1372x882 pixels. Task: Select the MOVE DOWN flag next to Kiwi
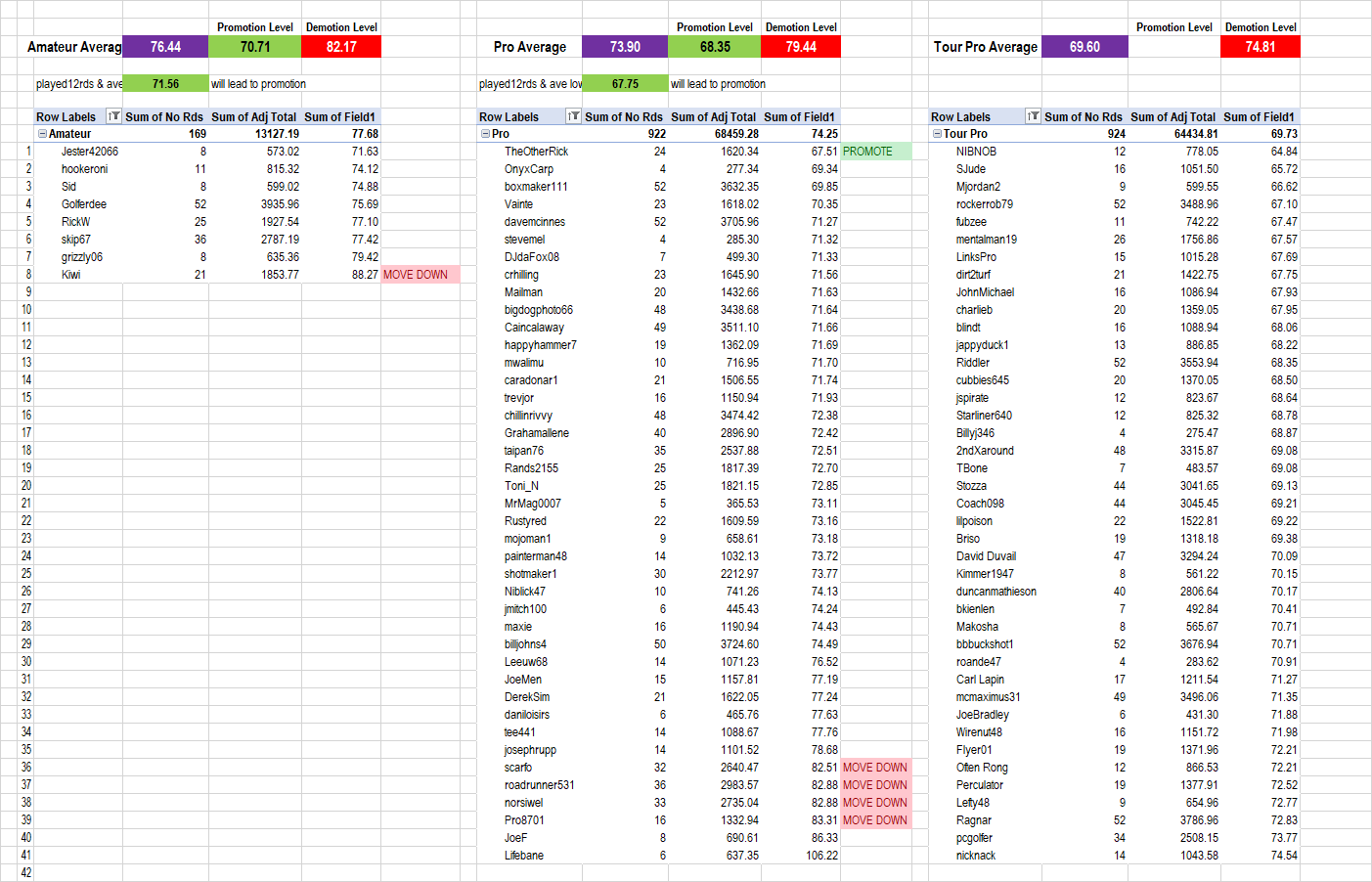click(x=419, y=275)
